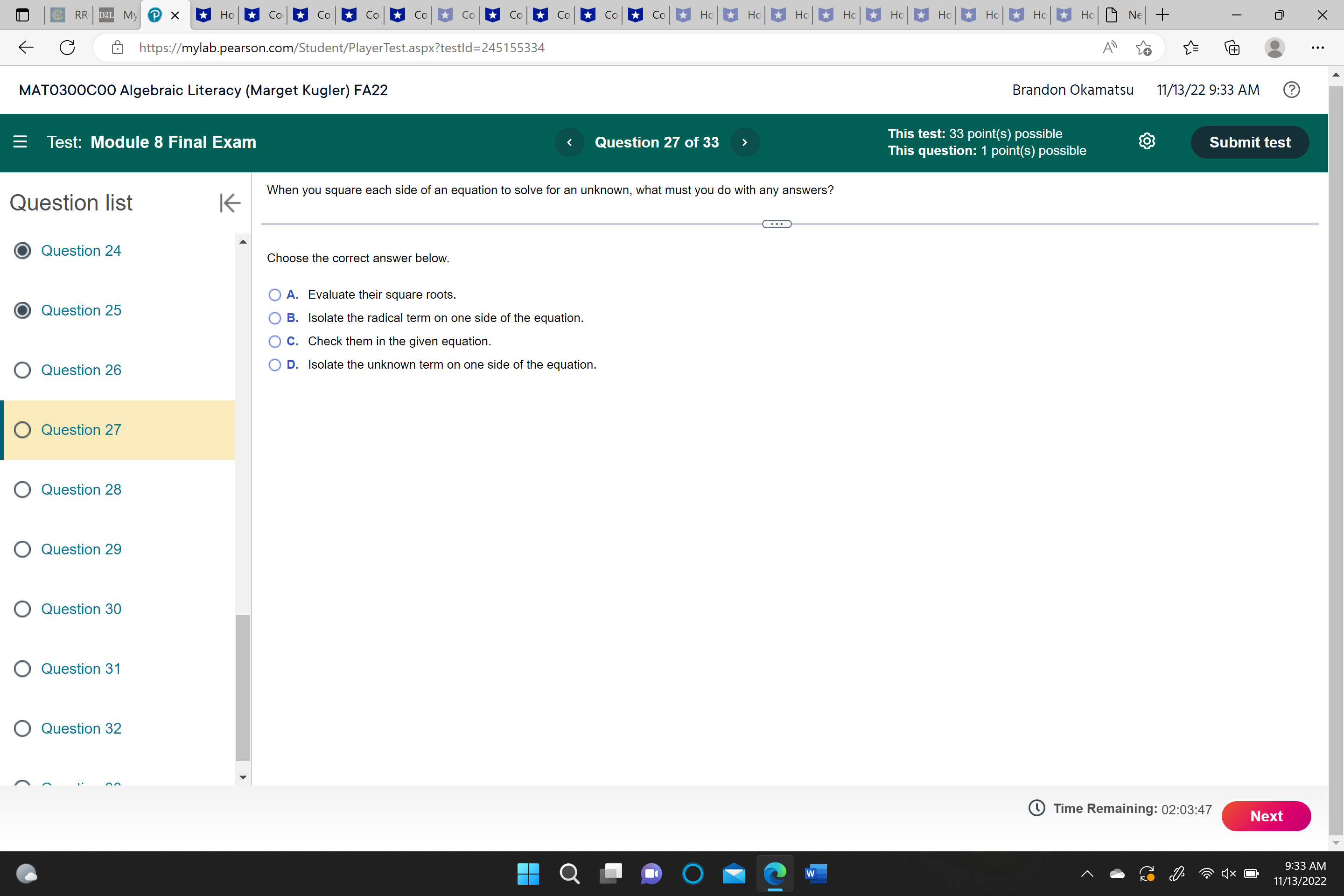Collapse the Question list panel
The height and width of the screenshot is (896, 1344).
[230, 203]
